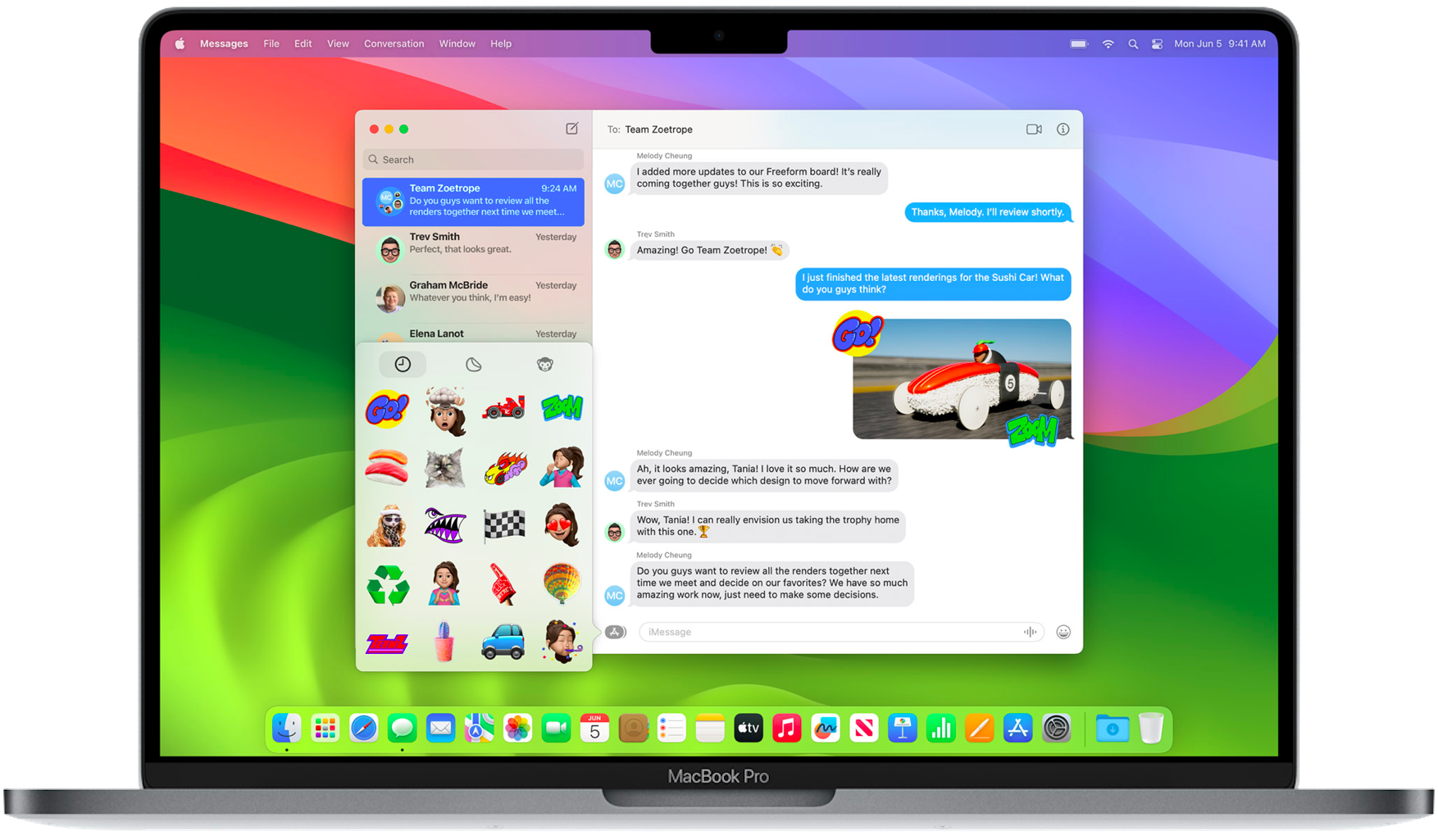Image resolution: width=1438 pixels, height=840 pixels.
Task: Open Launchpad from the Dock
Action: click(x=325, y=728)
